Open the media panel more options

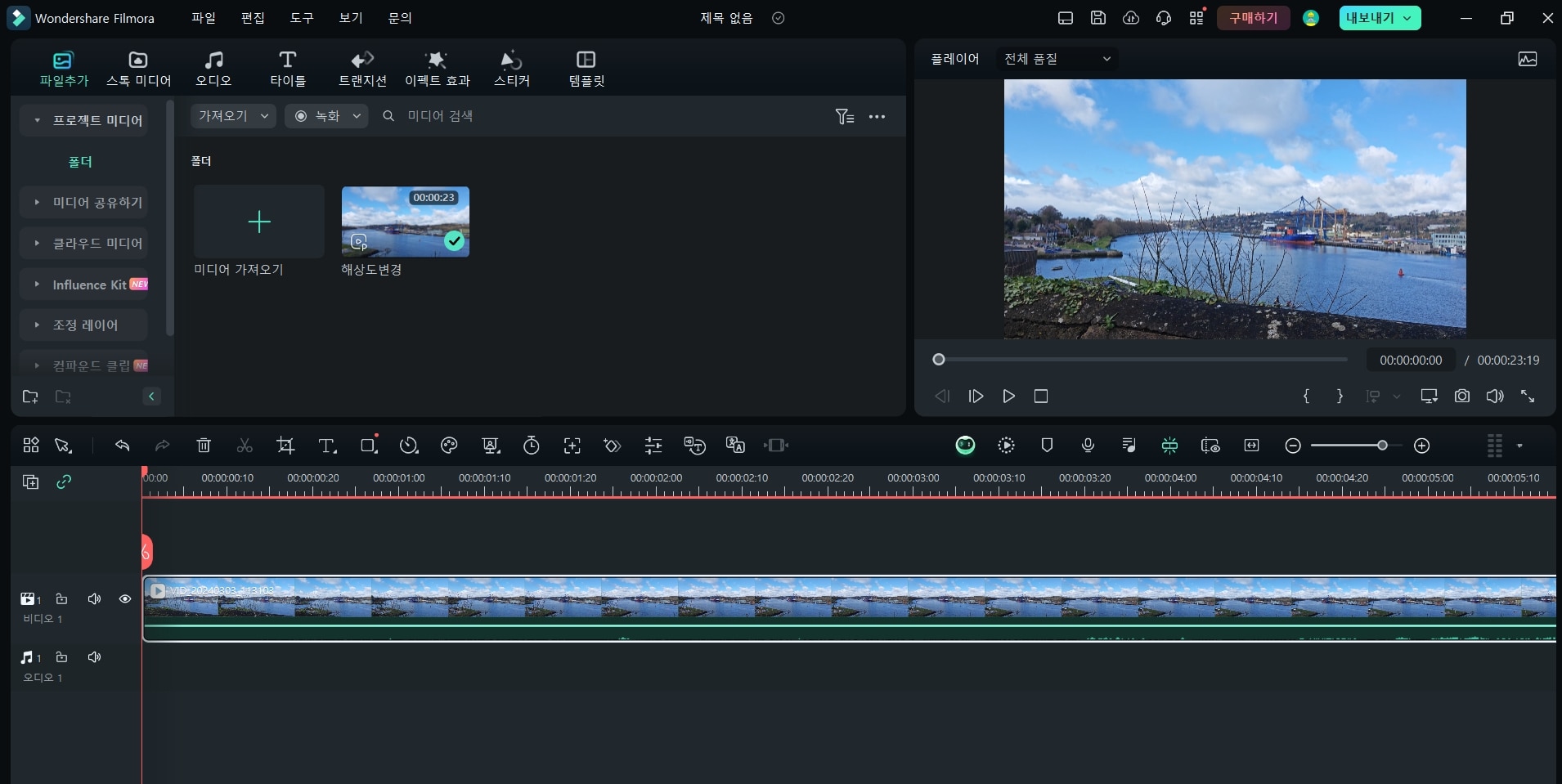coord(877,117)
